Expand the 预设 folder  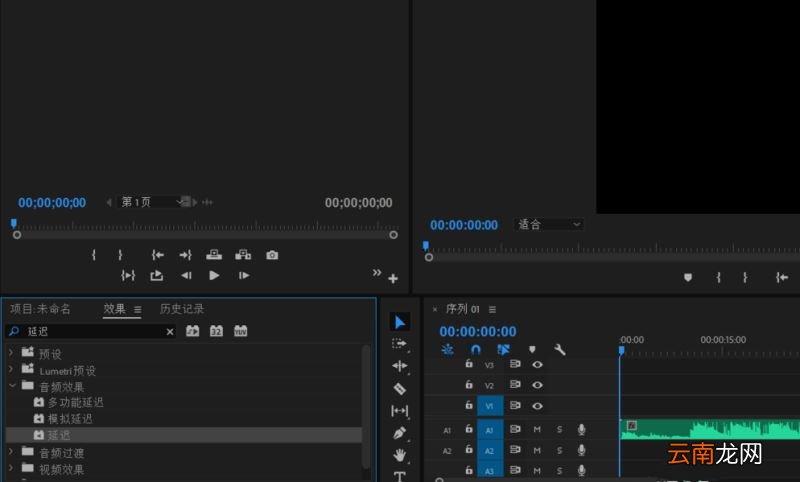pyautogui.click(x=11, y=353)
